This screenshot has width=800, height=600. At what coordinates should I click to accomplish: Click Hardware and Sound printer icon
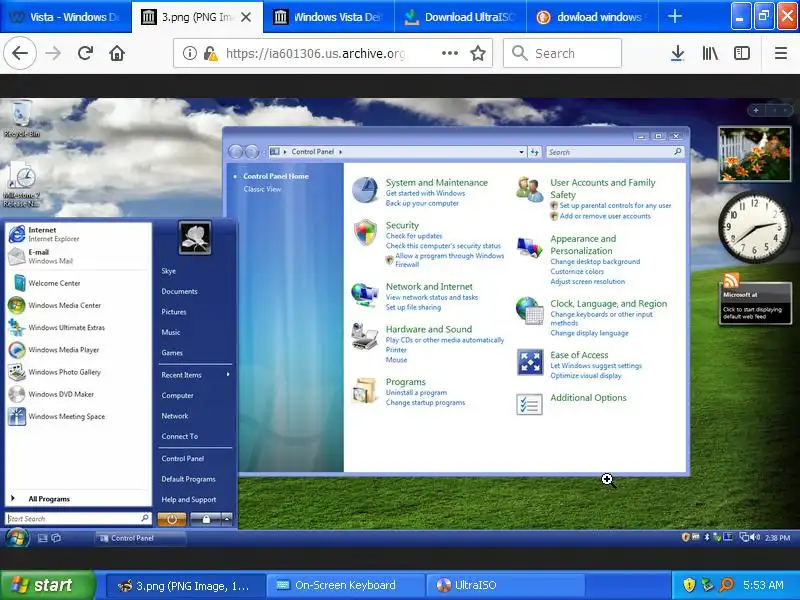(364, 336)
